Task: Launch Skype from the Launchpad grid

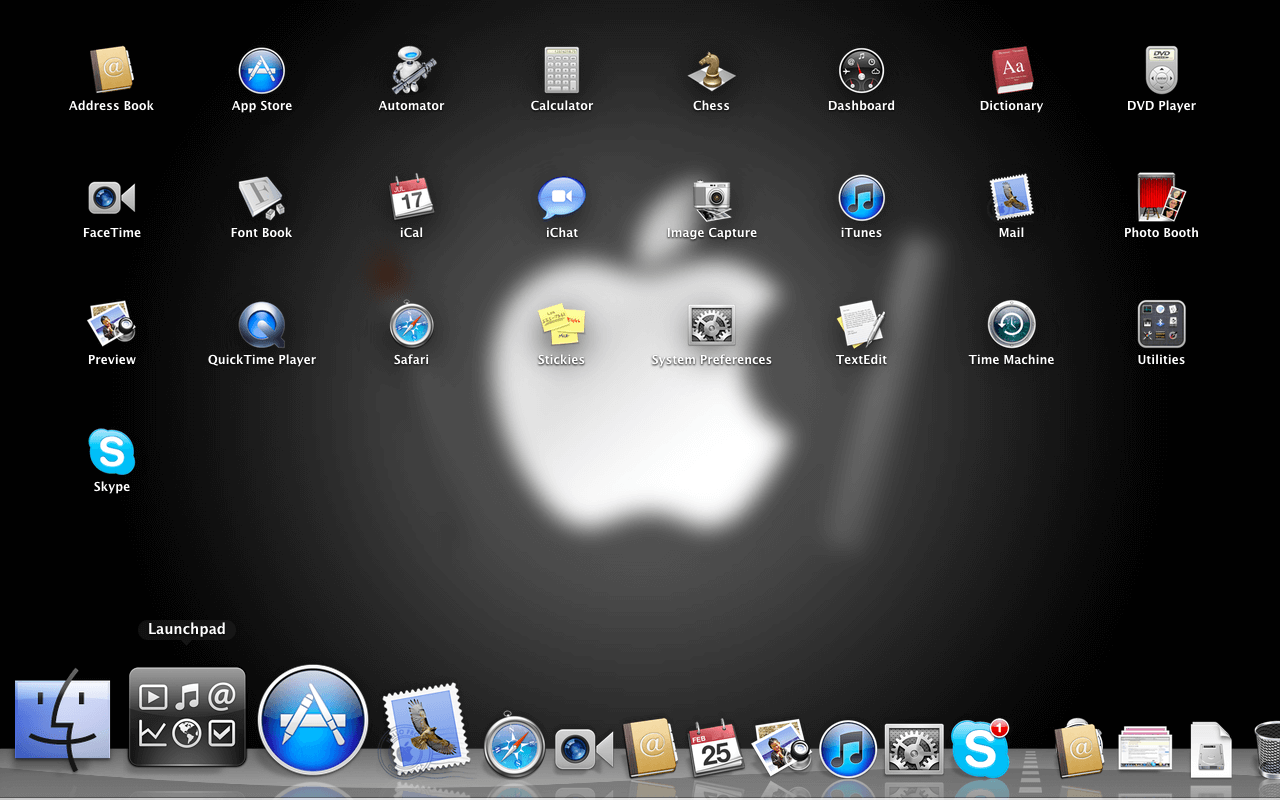Action: coord(111,452)
